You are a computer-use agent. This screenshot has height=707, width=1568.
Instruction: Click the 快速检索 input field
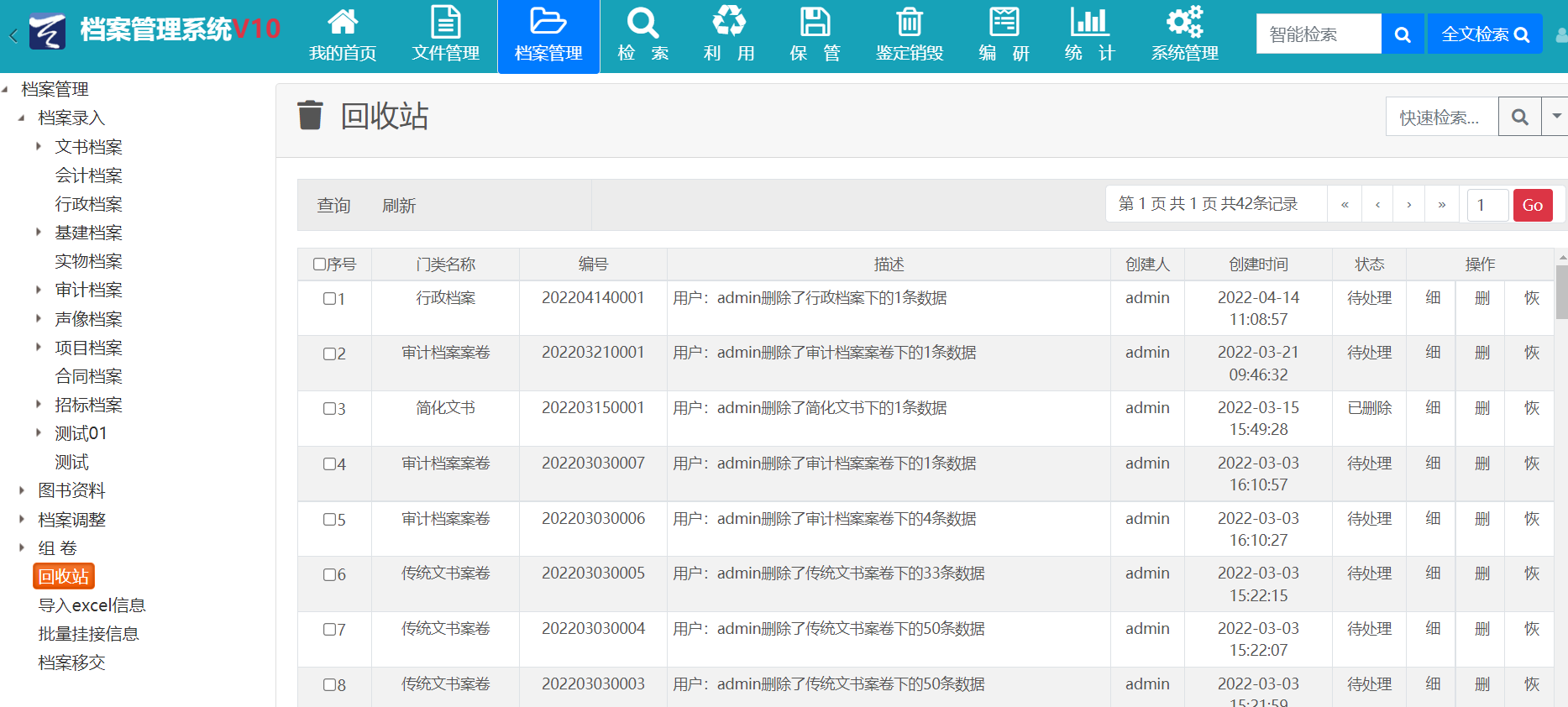[x=1441, y=118]
